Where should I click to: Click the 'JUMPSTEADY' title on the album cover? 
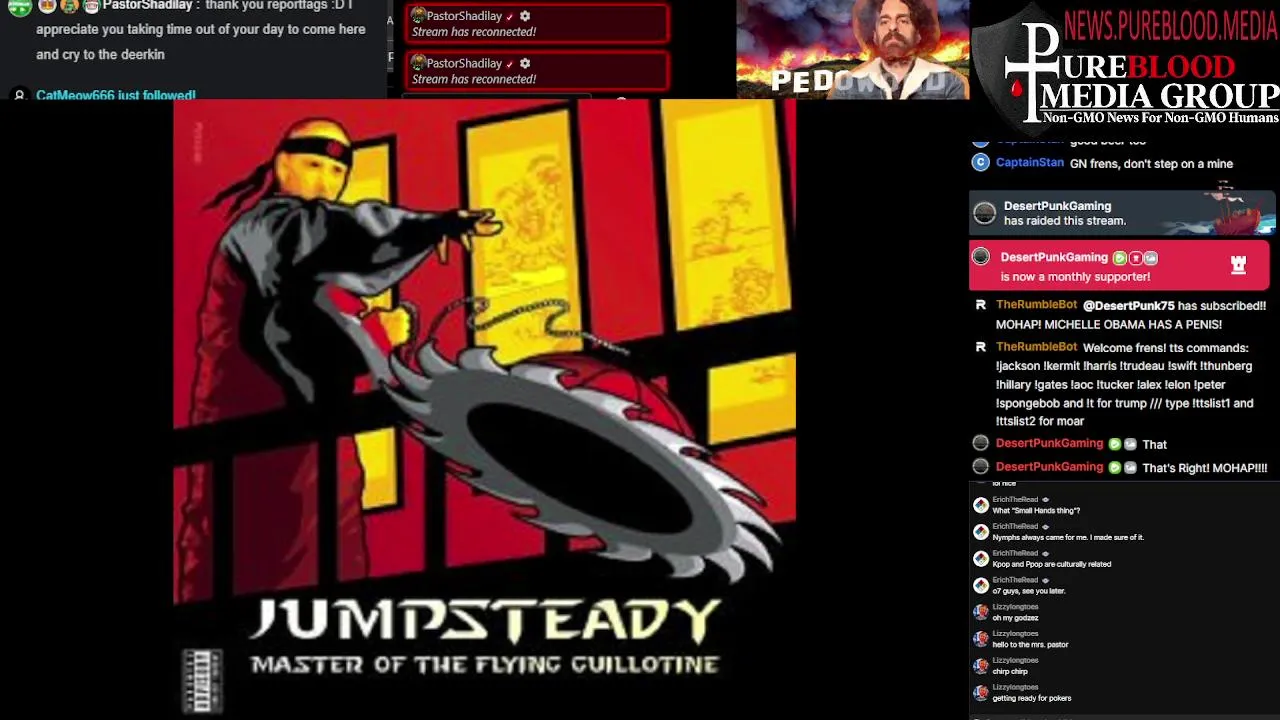(x=485, y=621)
